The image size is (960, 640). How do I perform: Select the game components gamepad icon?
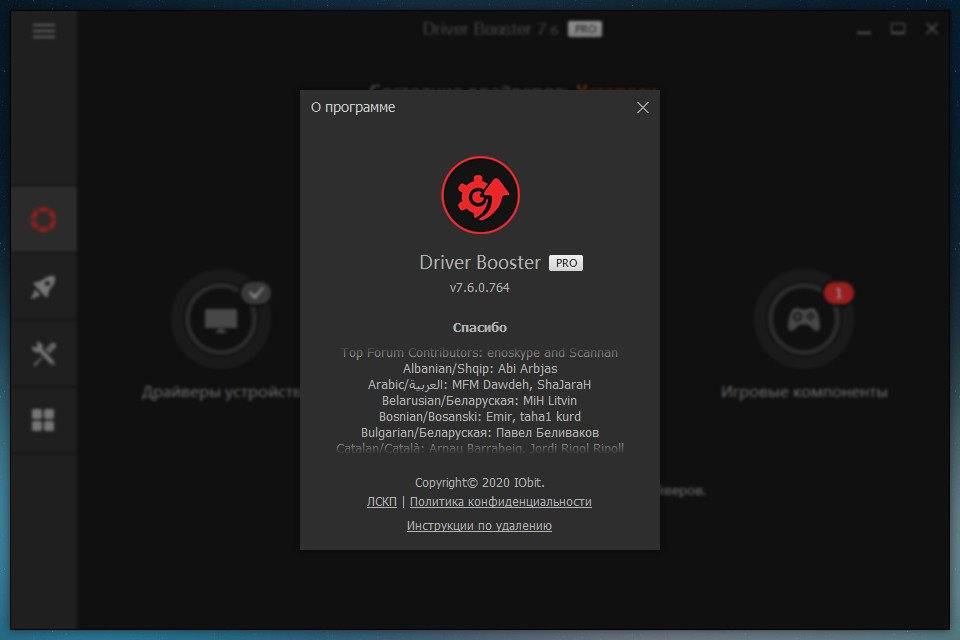(803, 319)
